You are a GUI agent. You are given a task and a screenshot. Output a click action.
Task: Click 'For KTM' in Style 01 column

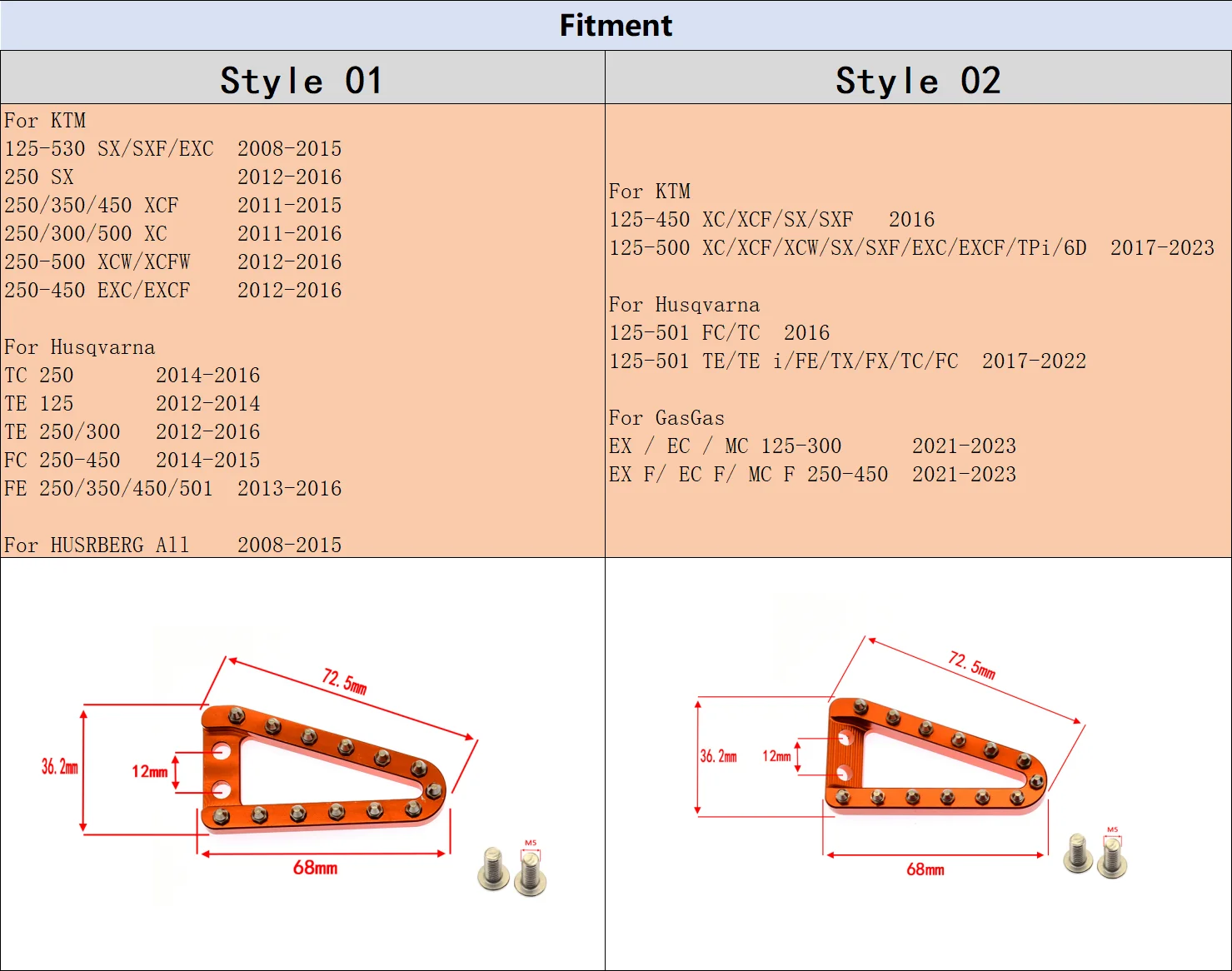(45, 121)
